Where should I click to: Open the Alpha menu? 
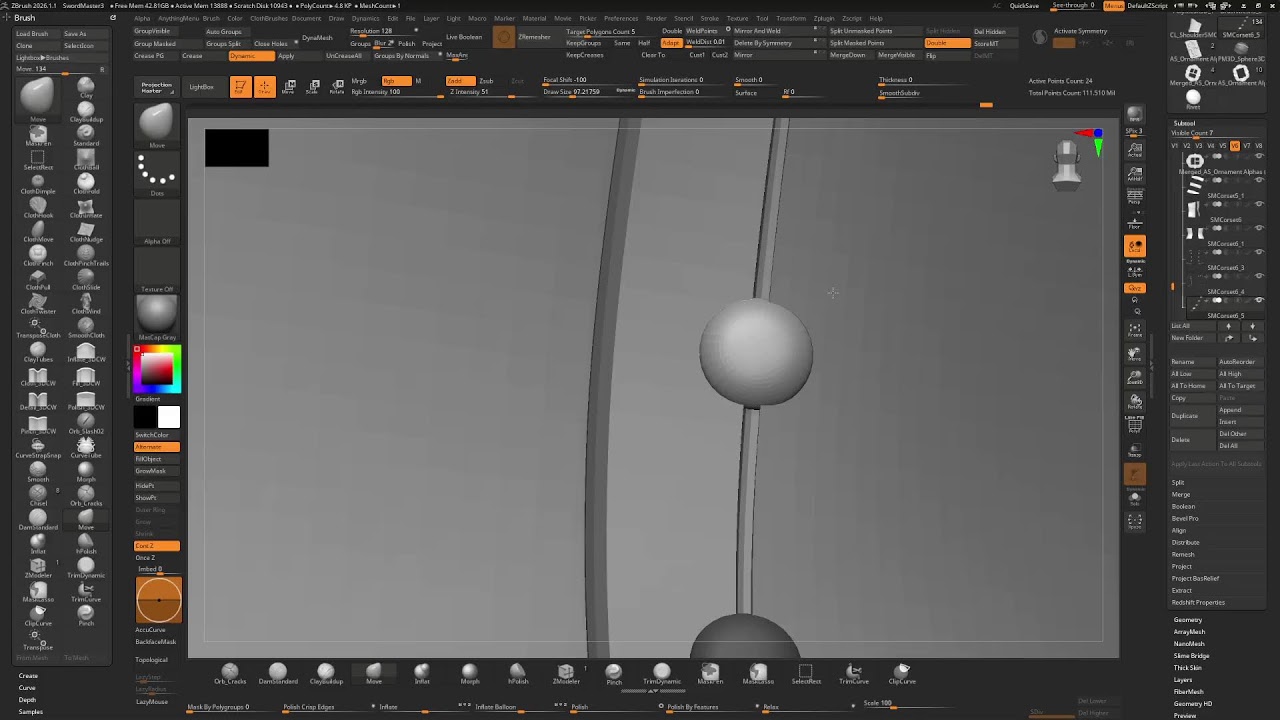(x=142, y=18)
